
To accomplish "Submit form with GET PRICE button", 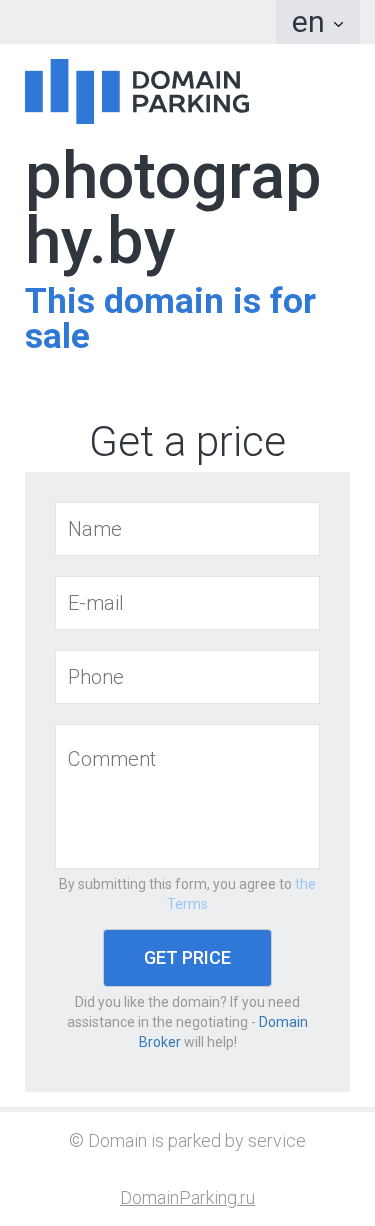I will [x=187, y=958].
